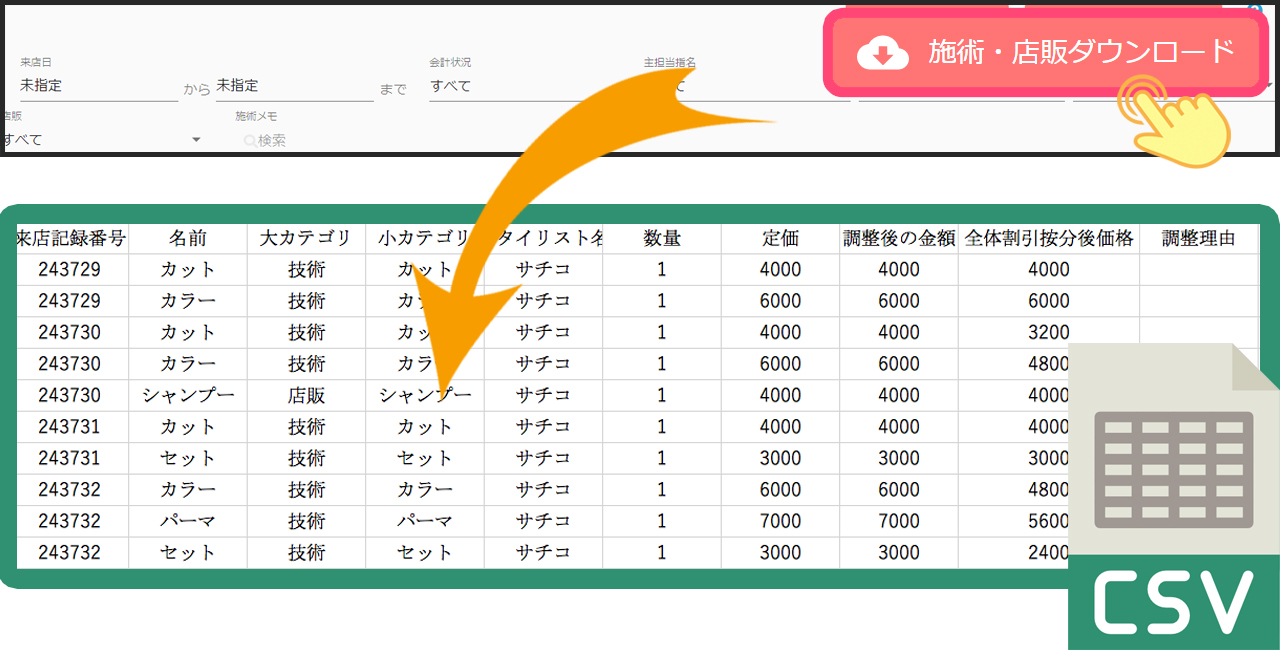Click the search magnifier icon in 施術メモ
Screen dimensions: 1280x650
249,141
